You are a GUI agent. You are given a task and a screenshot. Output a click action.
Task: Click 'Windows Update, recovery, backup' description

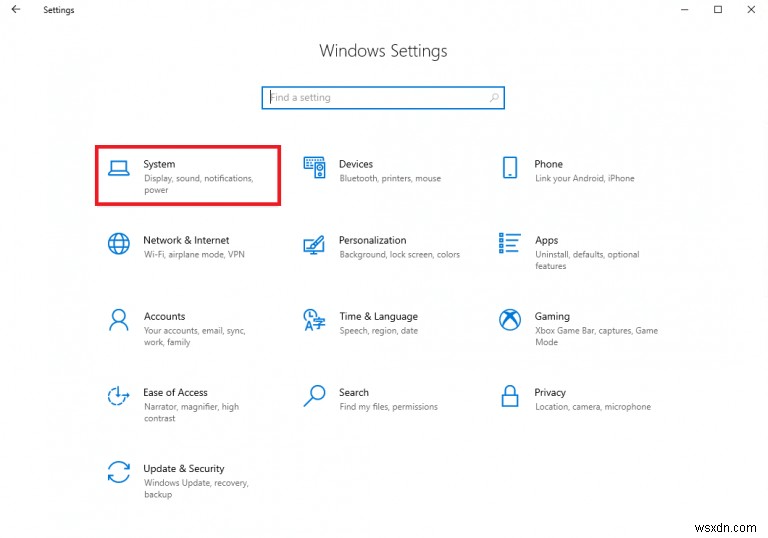(196, 489)
